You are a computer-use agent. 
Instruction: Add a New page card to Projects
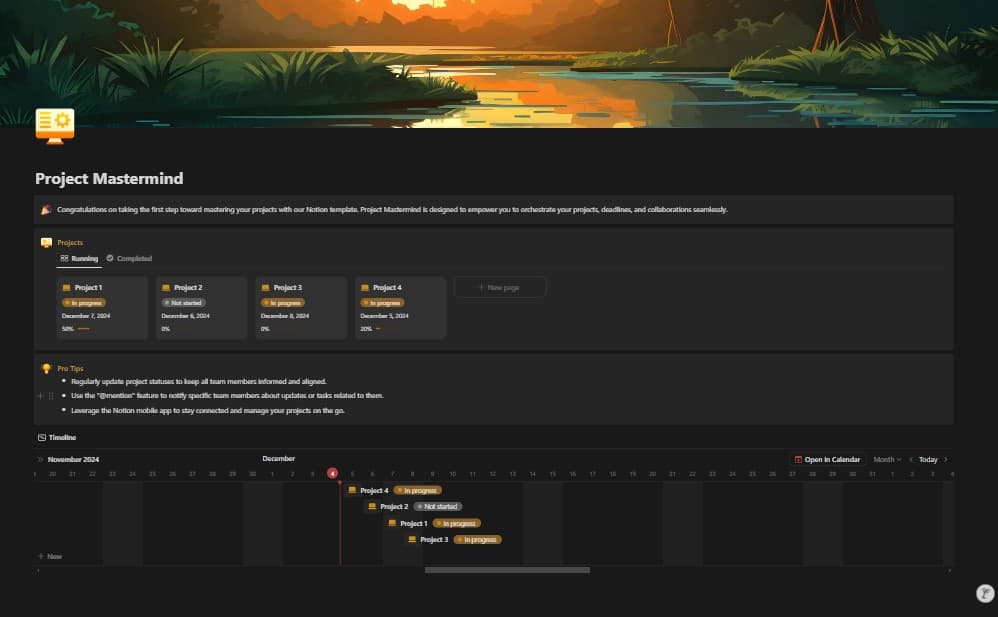[500, 287]
